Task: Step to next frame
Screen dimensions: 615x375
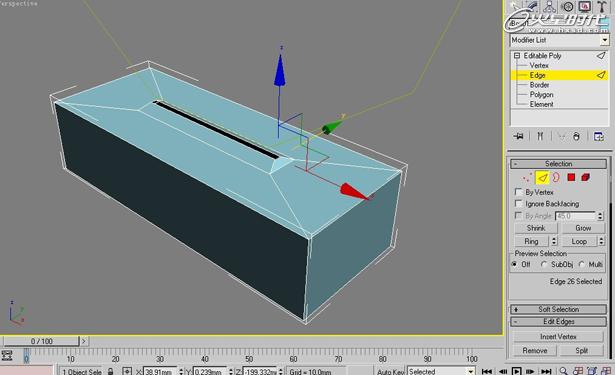Action: [530, 371]
